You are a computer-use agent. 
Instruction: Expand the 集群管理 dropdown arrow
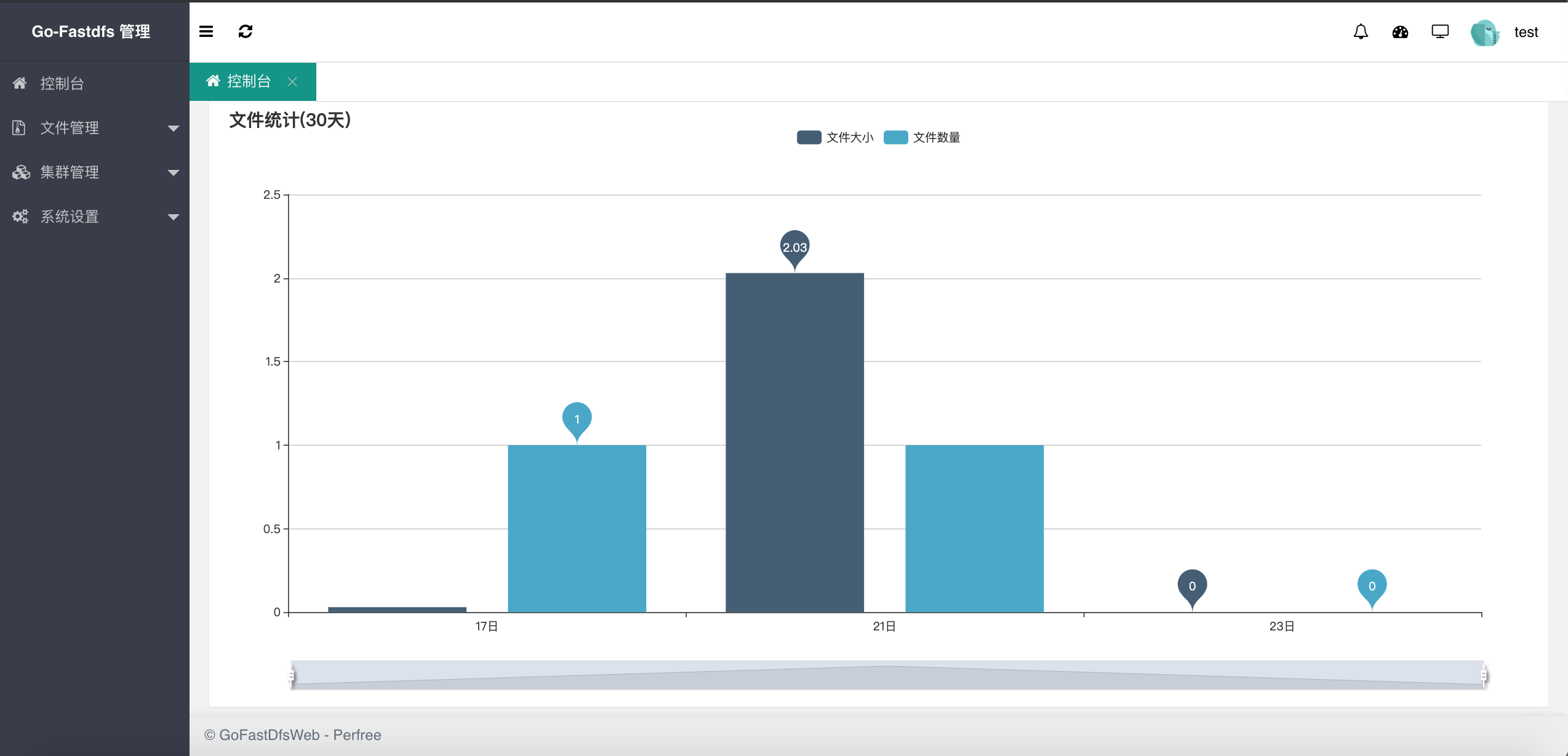pyautogui.click(x=174, y=172)
